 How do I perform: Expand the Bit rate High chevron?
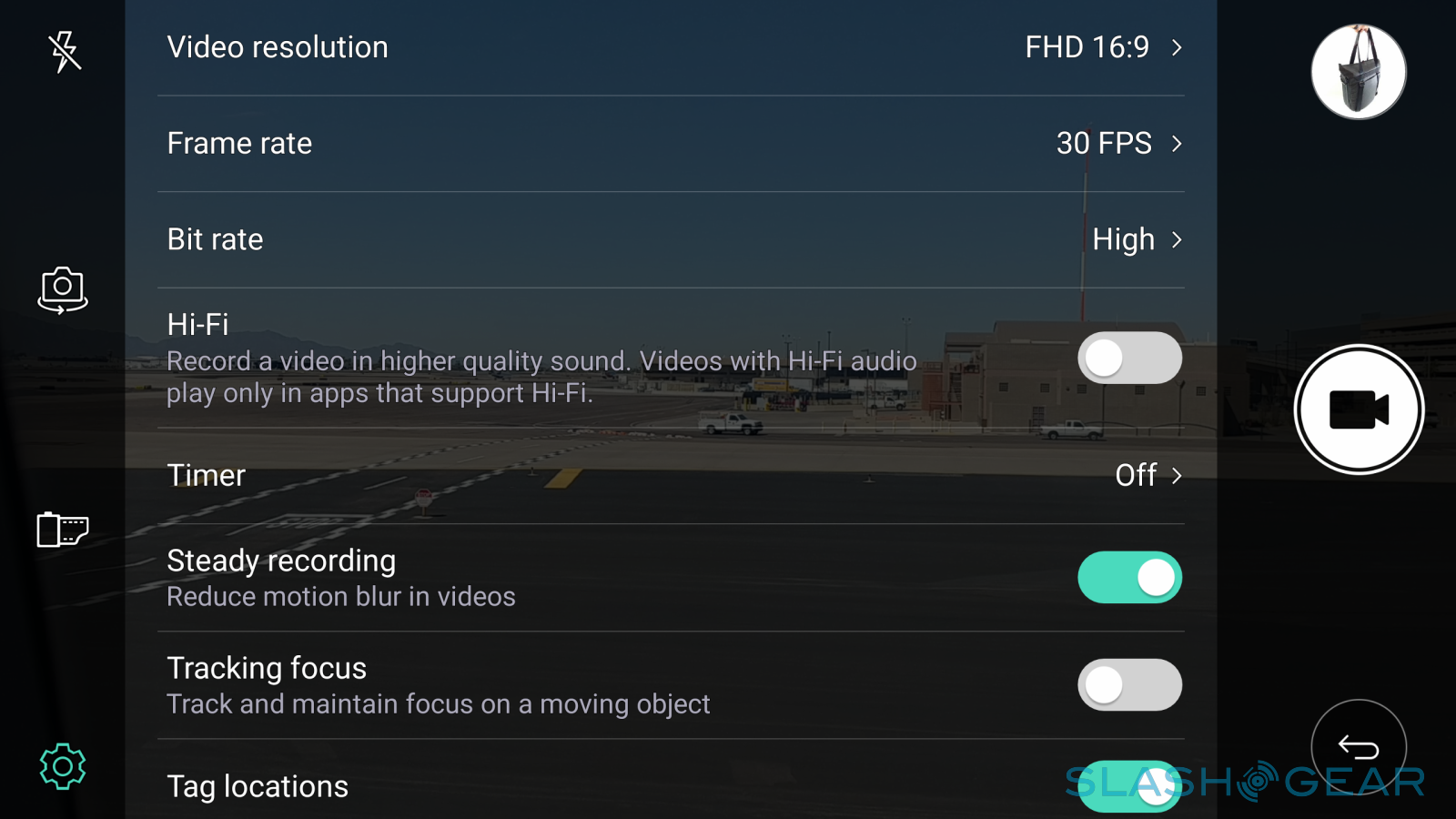(1177, 239)
